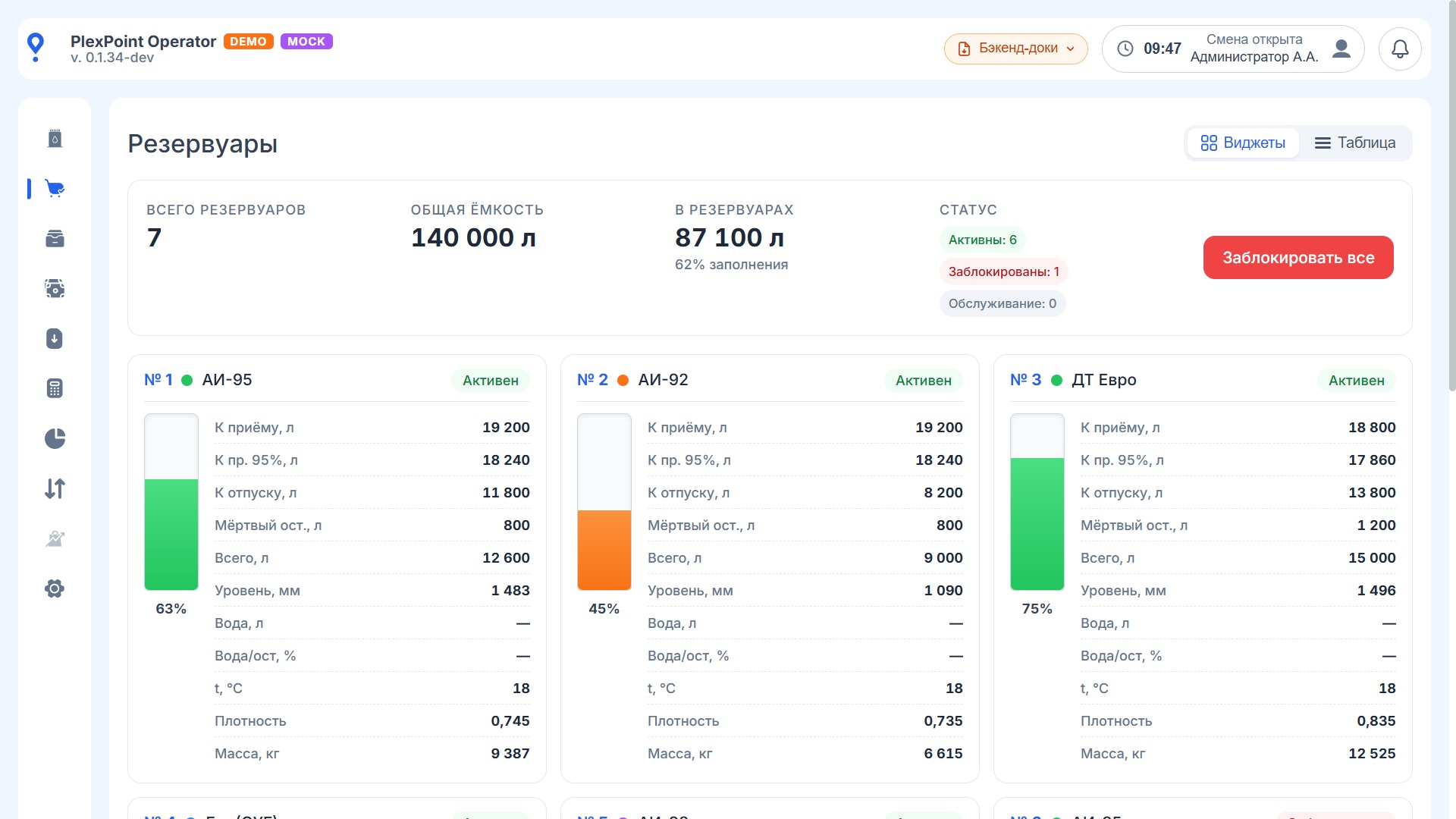Image resolution: width=1456 pixels, height=819 pixels.
Task: Switch to Виджеты view
Action: [1243, 143]
